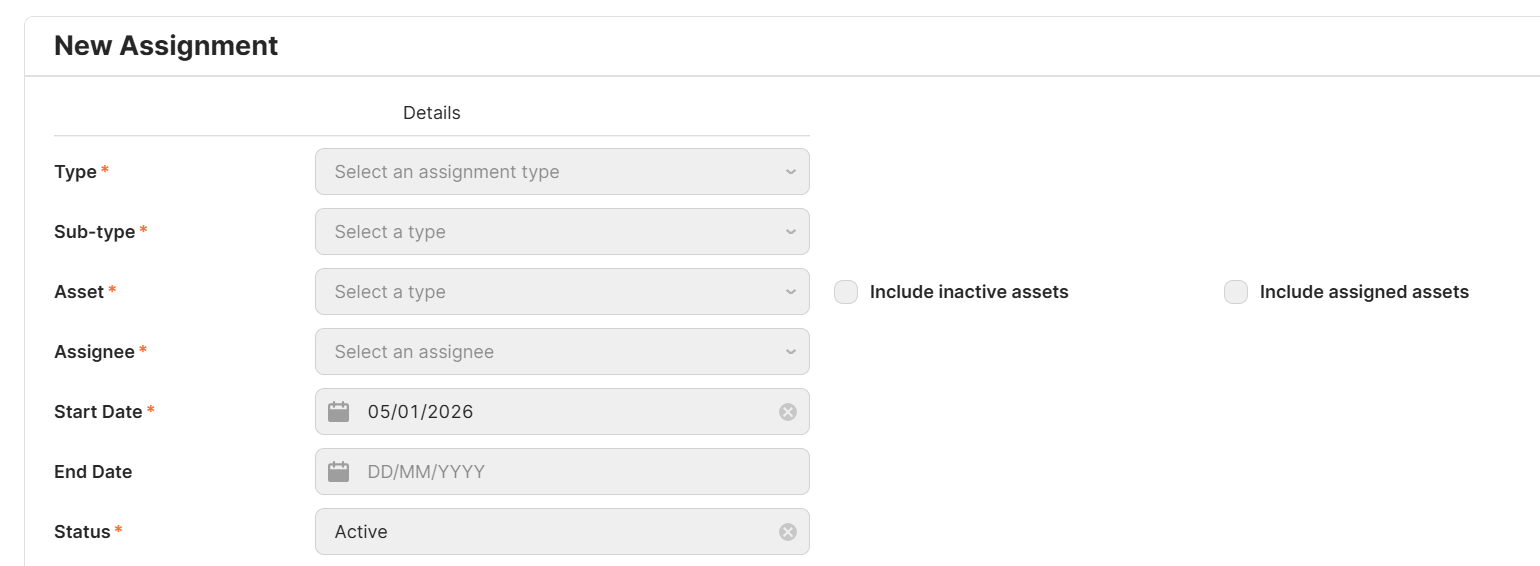Image resolution: width=1540 pixels, height=566 pixels.
Task: Click the Sub-type field label
Action: point(95,232)
